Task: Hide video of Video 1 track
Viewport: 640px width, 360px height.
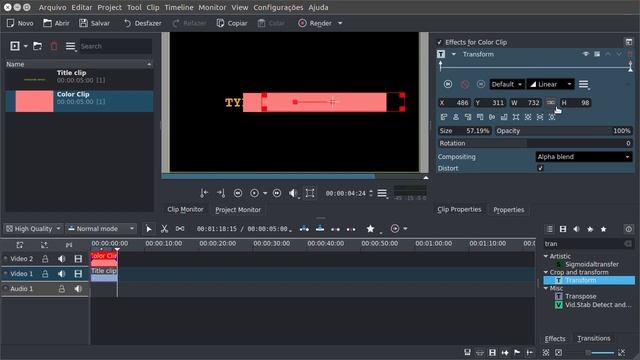Action: coord(78,274)
